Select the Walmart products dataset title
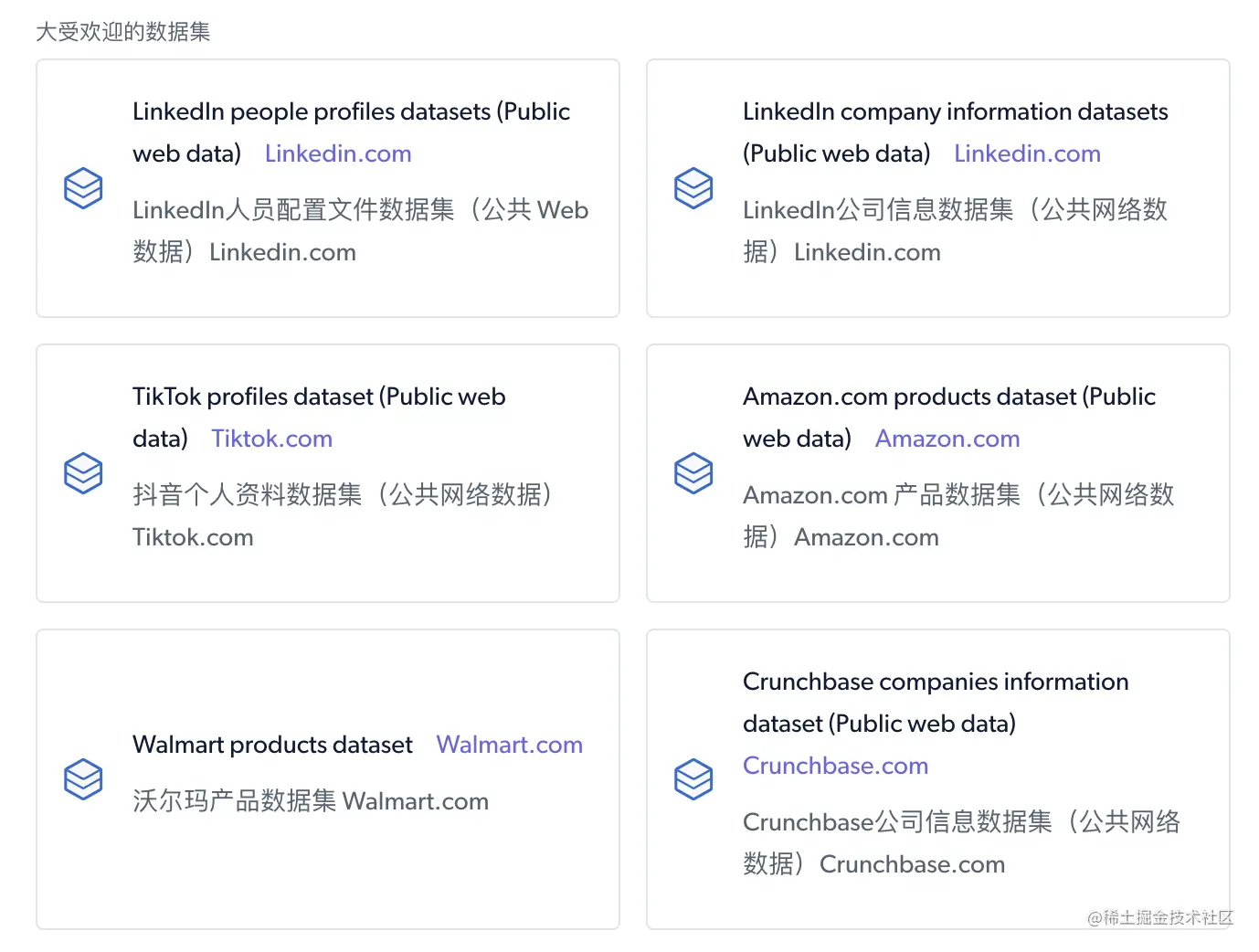 [272, 745]
